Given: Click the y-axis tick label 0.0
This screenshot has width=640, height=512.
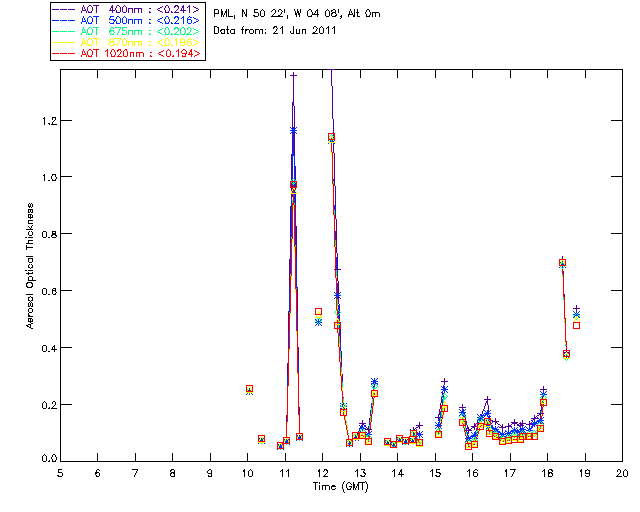Looking at the screenshot, I should 49,459.
